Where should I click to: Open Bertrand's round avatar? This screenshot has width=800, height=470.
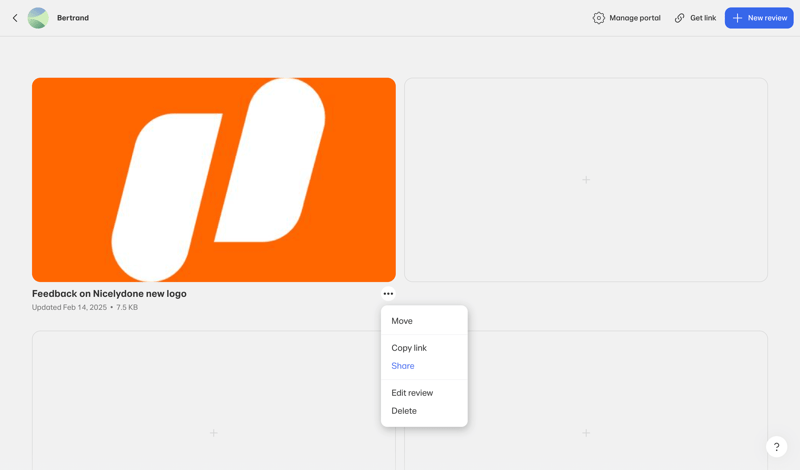tap(38, 18)
